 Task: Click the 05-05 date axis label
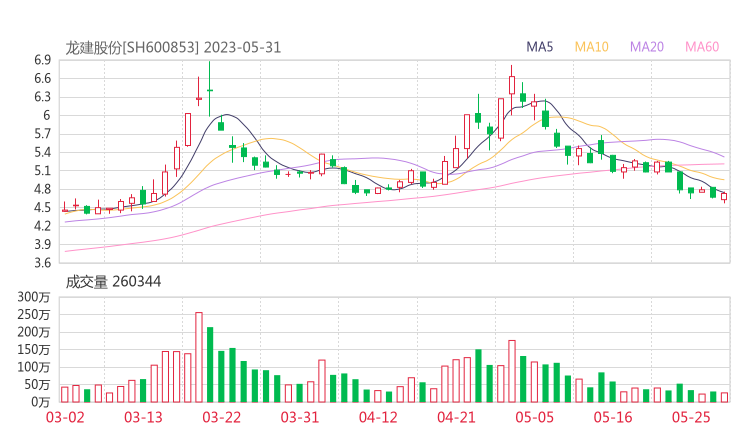pos(534,416)
